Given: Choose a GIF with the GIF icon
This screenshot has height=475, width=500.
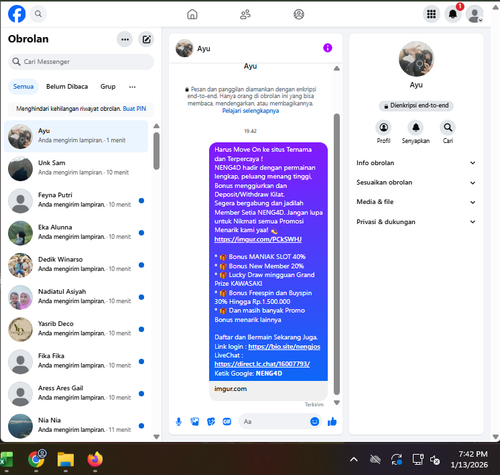Looking at the screenshot, I should (227, 422).
